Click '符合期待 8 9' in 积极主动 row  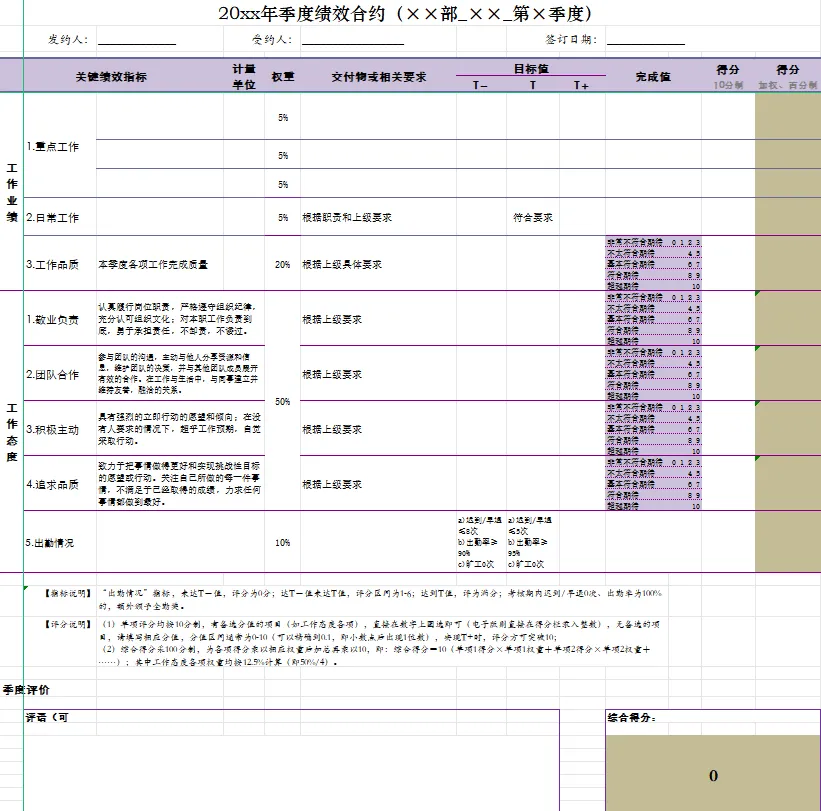(x=653, y=440)
